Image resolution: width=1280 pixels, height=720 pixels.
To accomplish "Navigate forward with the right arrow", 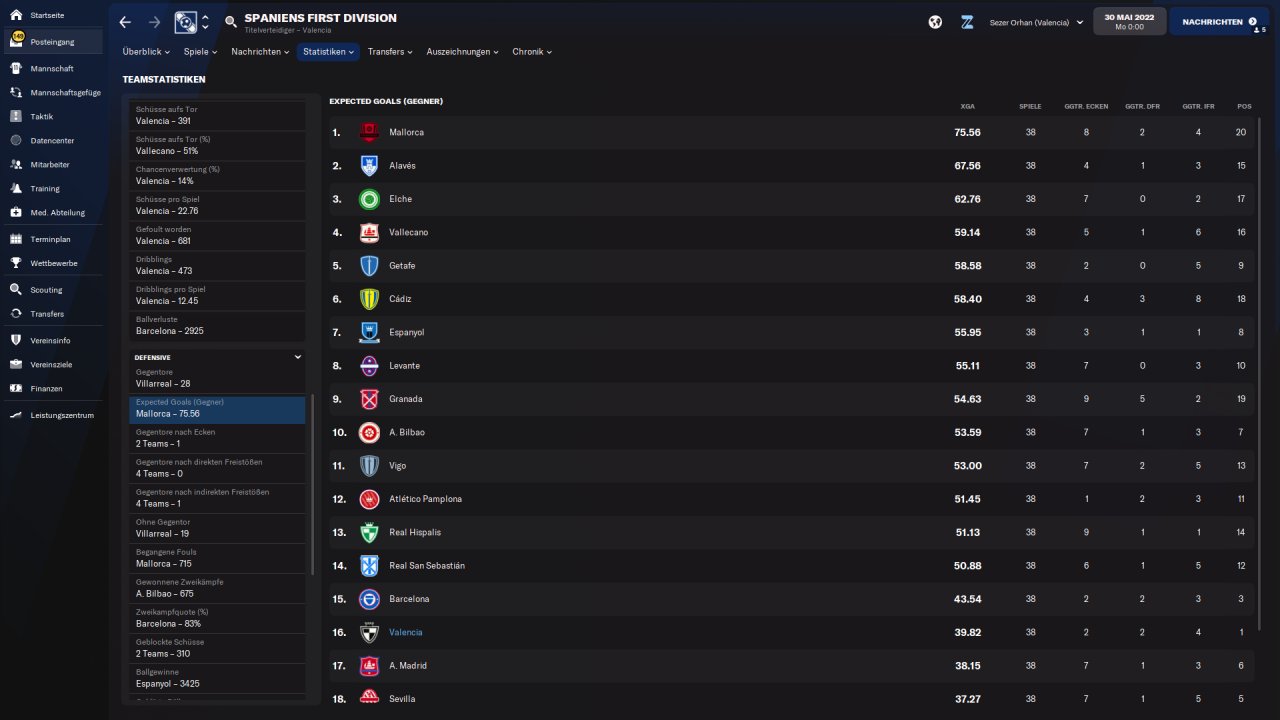I will coord(154,22).
